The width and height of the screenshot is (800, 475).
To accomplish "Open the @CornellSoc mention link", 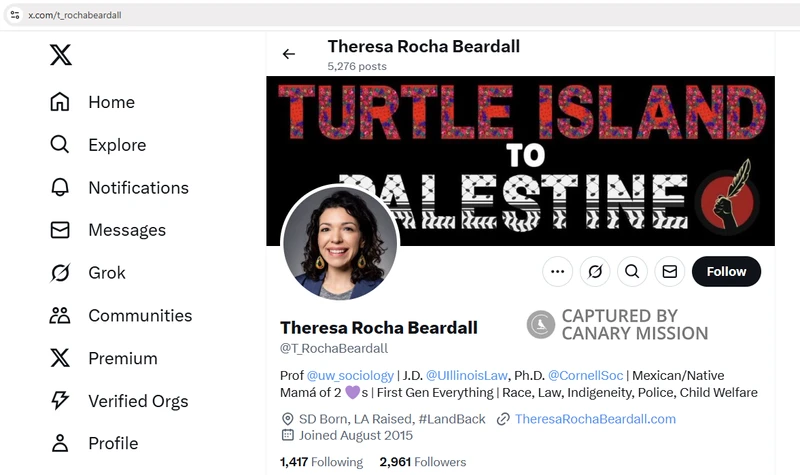I will tap(585, 376).
